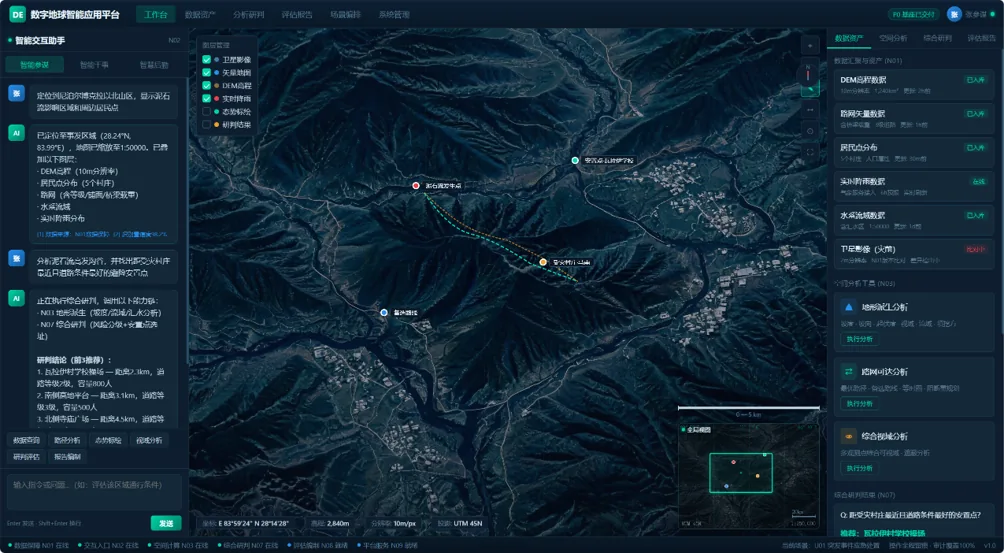Click the teal 安置点 school marker on the map
The height and width of the screenshot is (553, 1004).
575,160
